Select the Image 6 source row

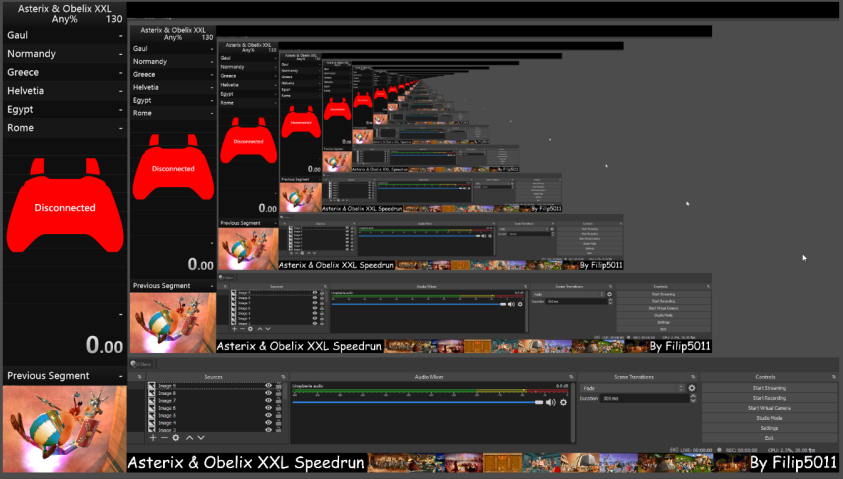click(215, 408)
